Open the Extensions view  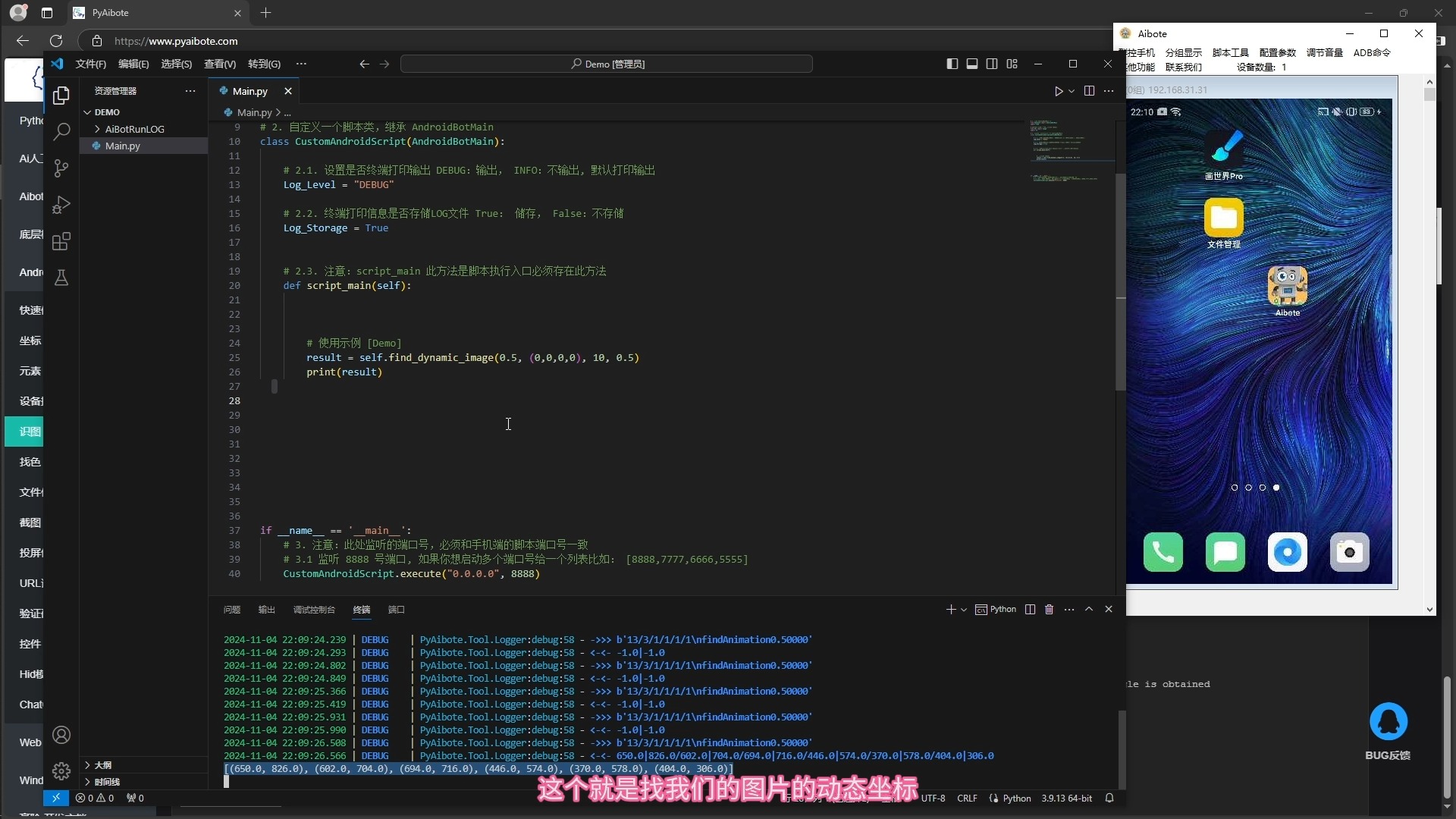coord(61,241)
